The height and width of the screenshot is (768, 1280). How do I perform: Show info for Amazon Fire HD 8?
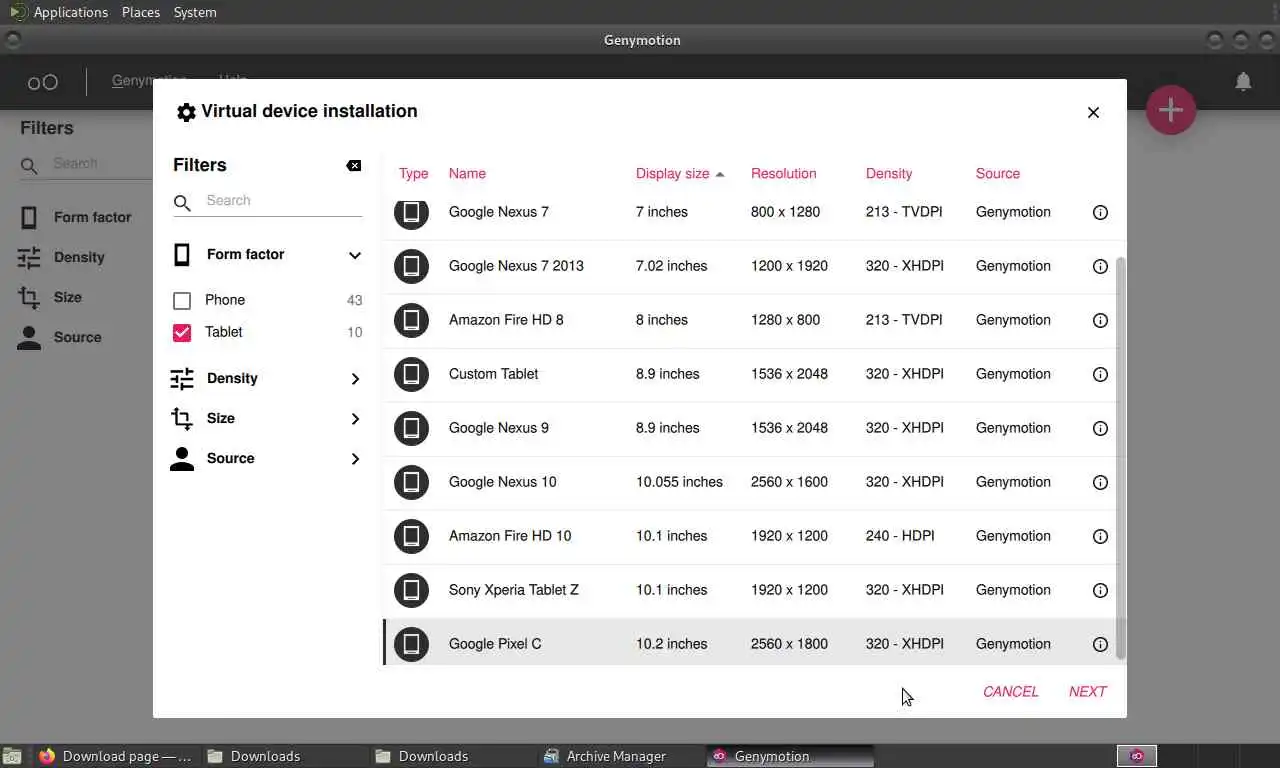(x=1100, y=320)
